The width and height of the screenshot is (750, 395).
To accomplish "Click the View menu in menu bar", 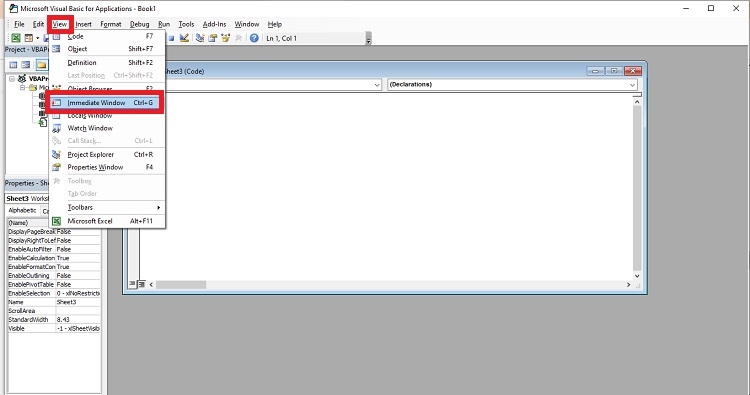I will (x=60, y=24).
